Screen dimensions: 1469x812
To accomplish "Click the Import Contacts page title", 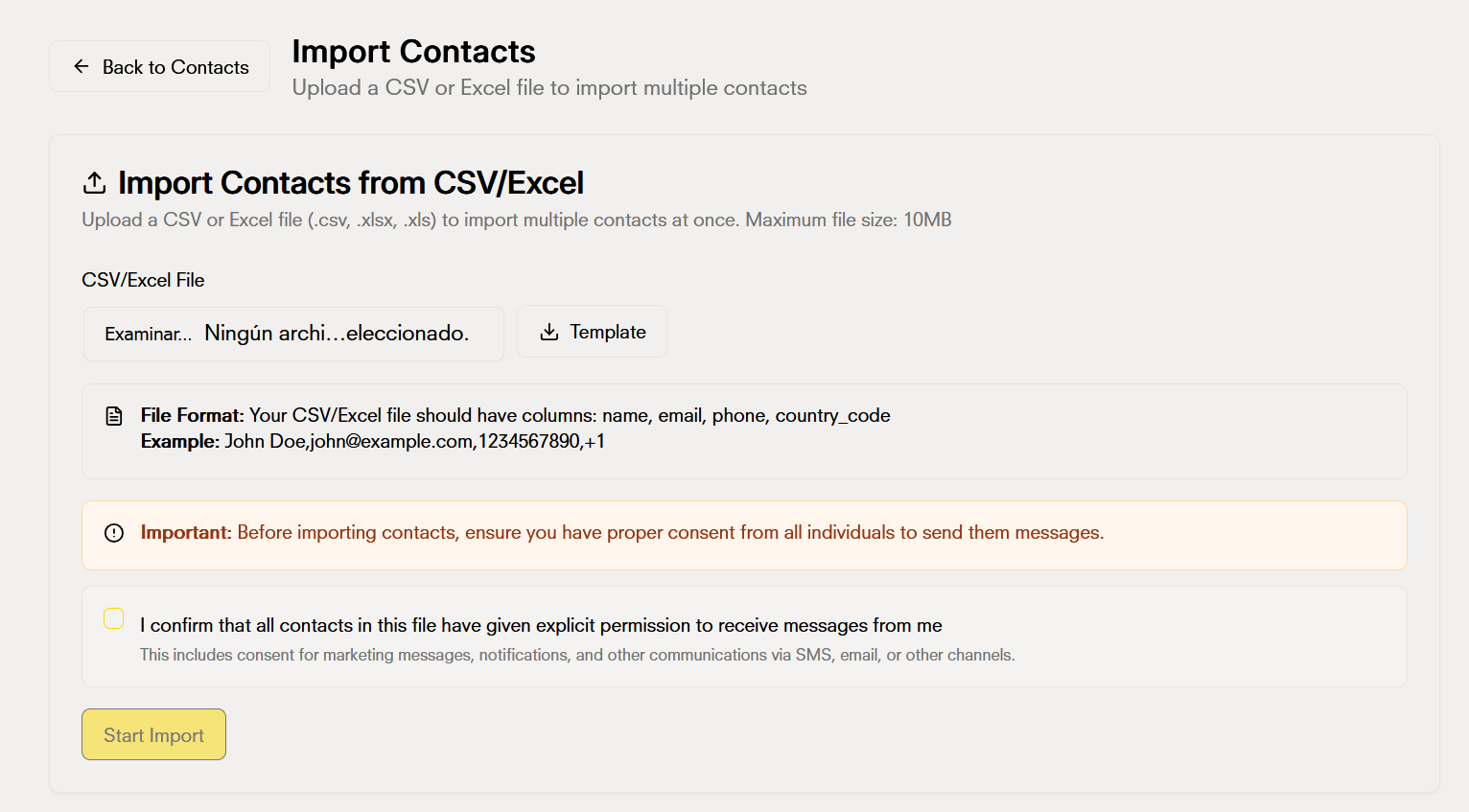I will (413, 51).
